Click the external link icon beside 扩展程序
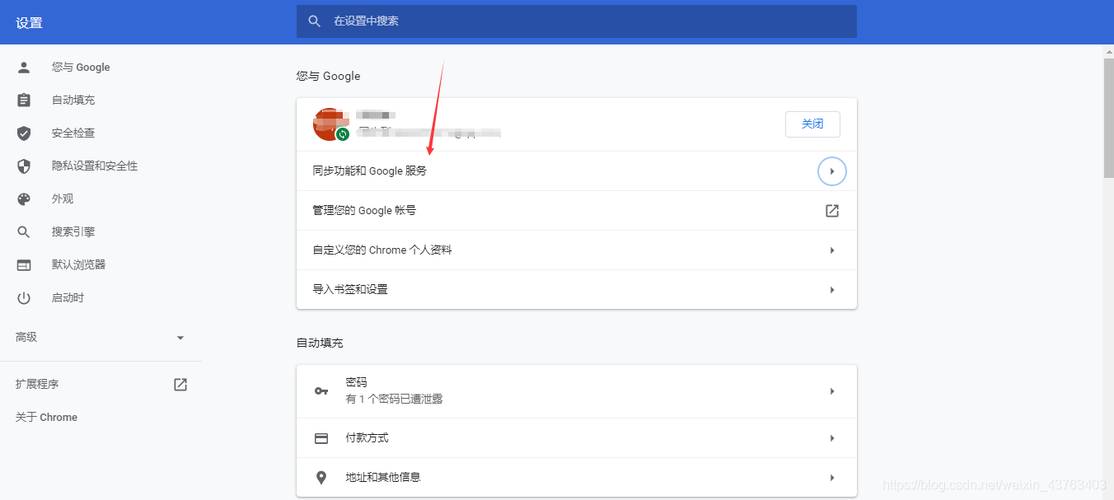The image size is (1114, 500). pyautogui.click(x=180, y=384)
